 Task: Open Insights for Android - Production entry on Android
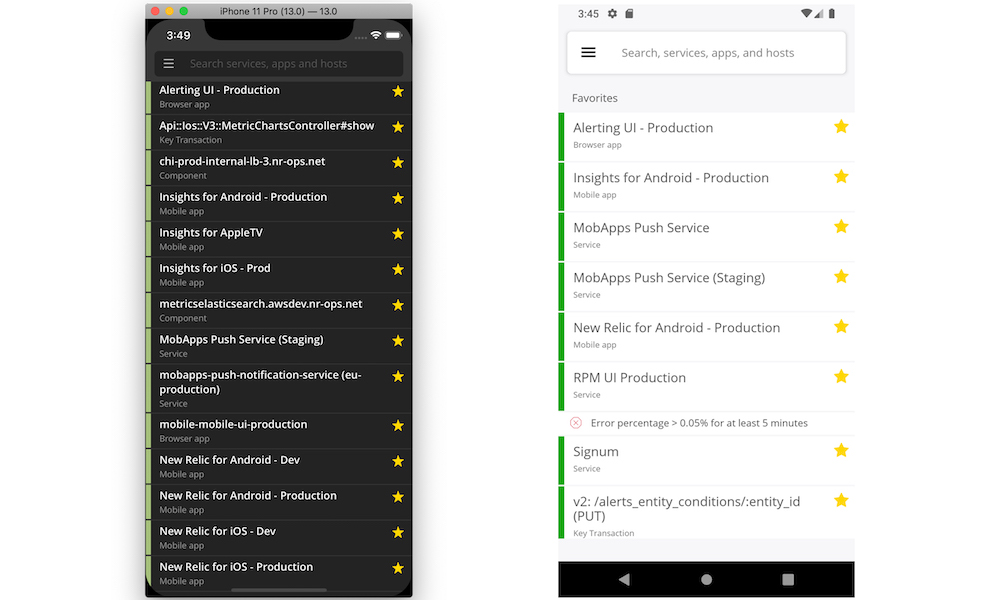pos(707,187)
